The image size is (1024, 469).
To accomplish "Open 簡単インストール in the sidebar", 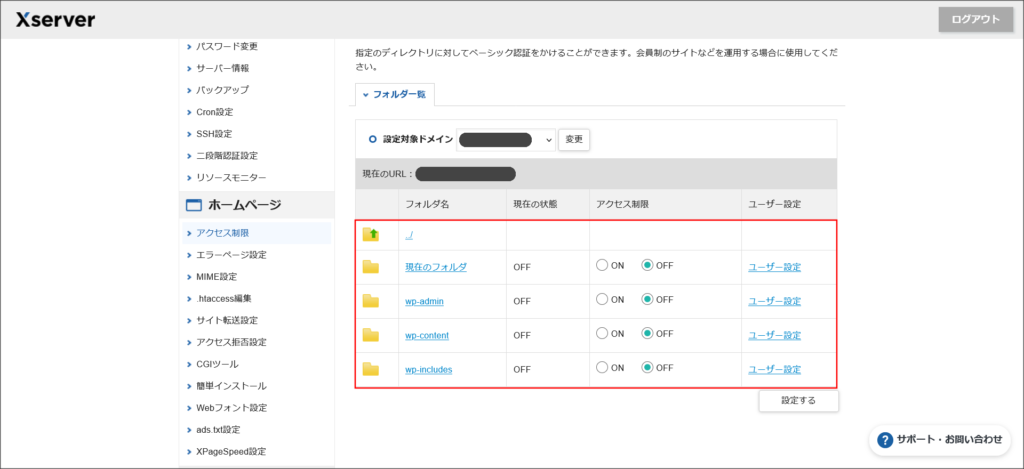I will [x=231, y=386].
